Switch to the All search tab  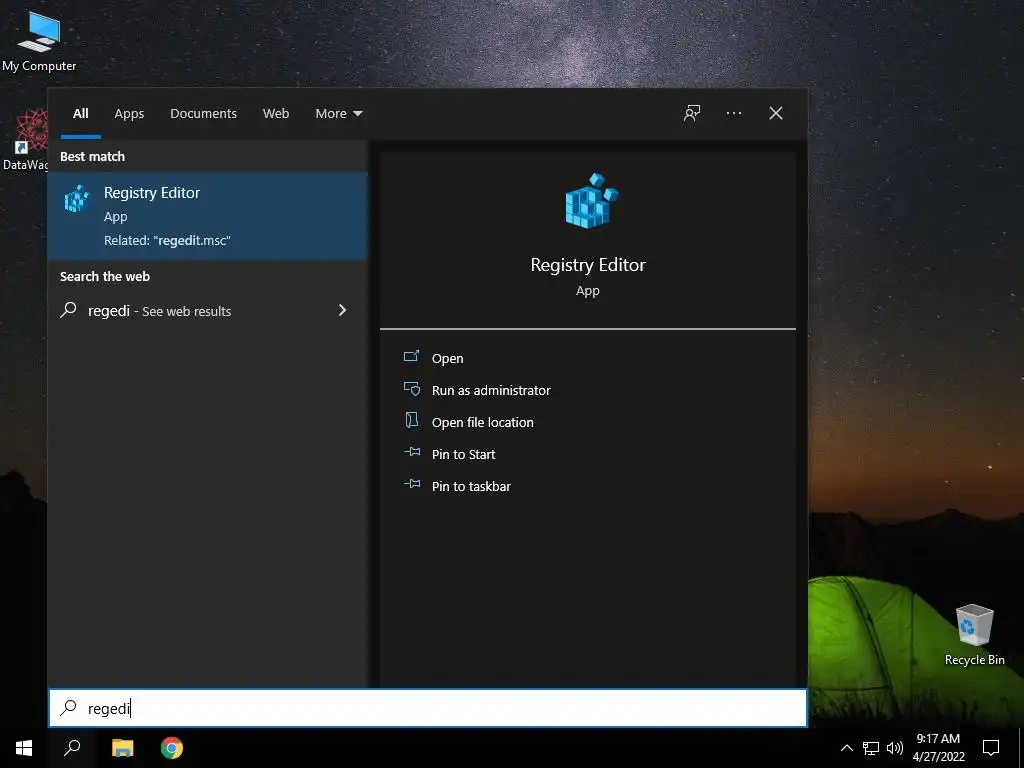coord(80,114)
